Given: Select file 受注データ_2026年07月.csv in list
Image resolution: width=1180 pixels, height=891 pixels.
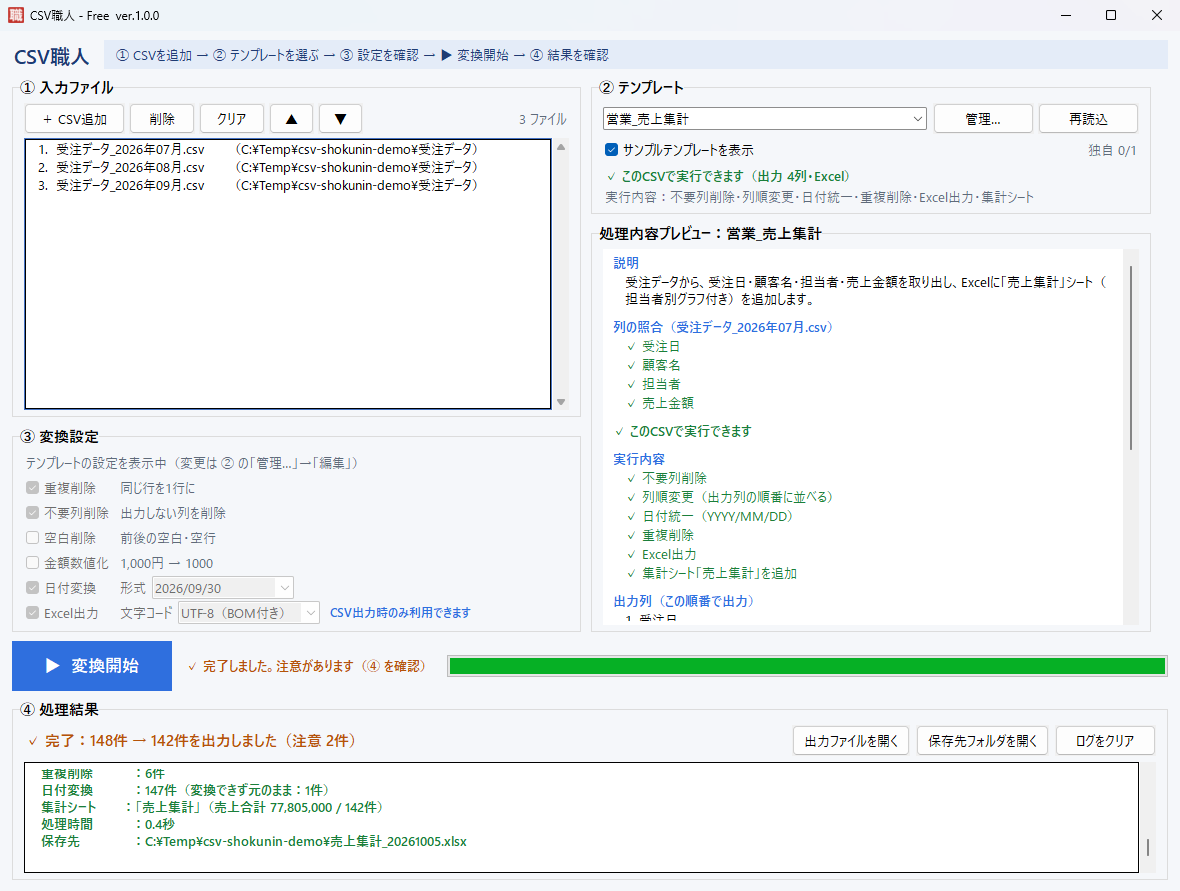Looking at the screenshot, I should tap(287, 149).
